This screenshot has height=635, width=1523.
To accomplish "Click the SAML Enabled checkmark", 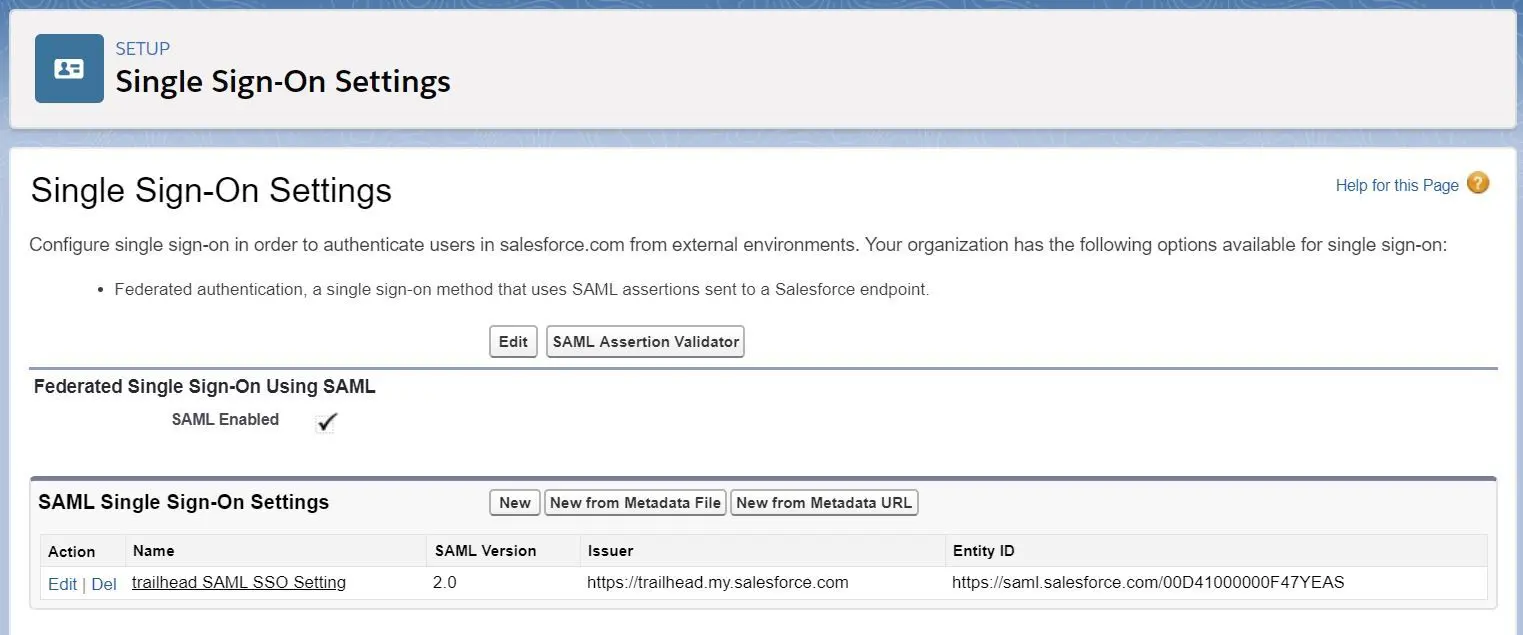I will click(x=326, y=422).
